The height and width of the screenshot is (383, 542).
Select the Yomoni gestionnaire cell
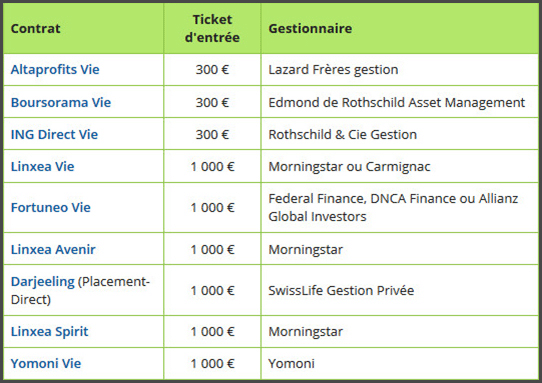pos(400,364)
